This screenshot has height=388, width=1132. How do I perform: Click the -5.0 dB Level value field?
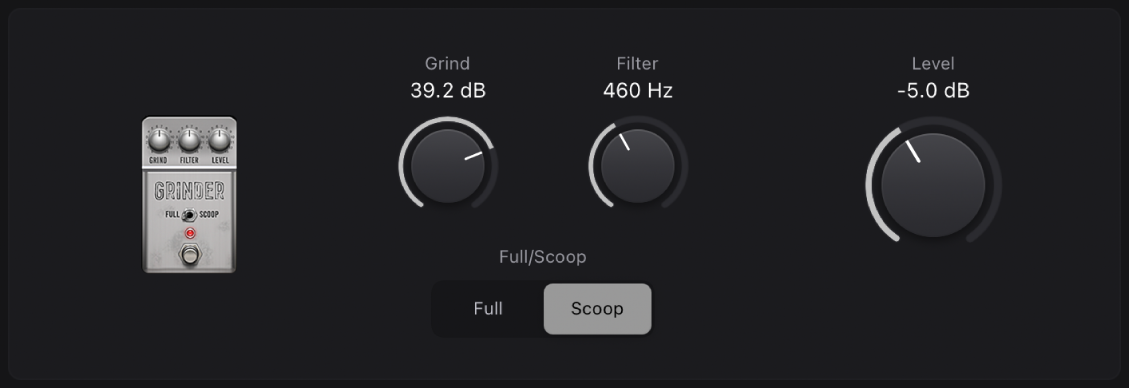tap(933, 91)
